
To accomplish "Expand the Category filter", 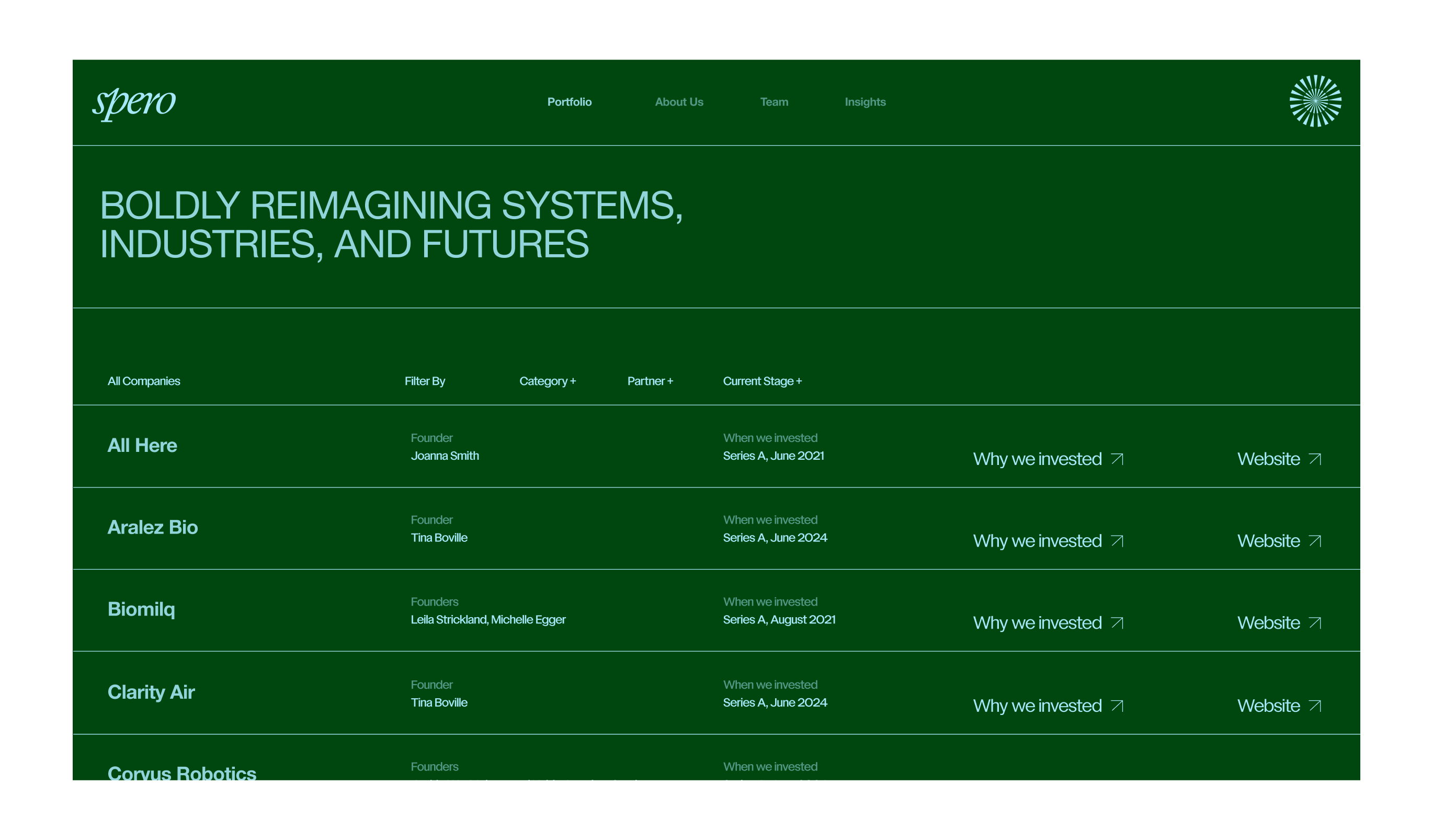I will coord(547,381).
